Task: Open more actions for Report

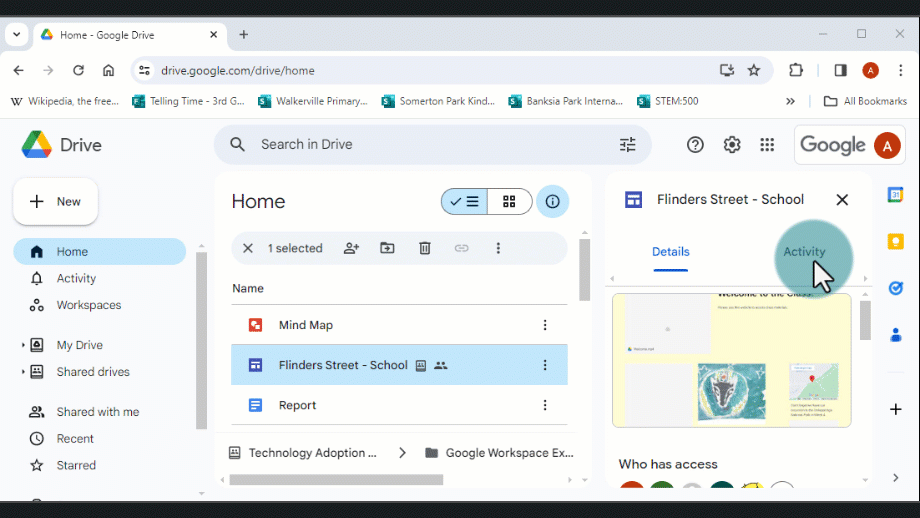Action: click(545, 405)
